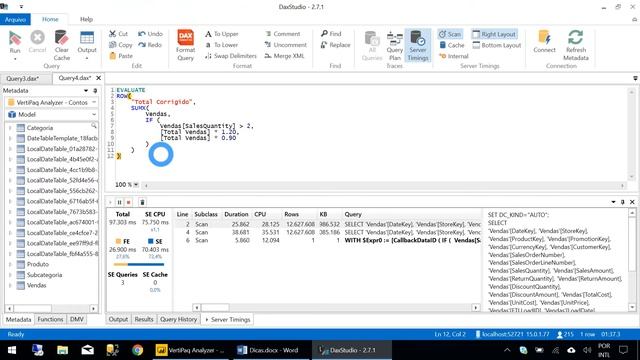This screenshot has height=360, width=640.
Task: Open Chrome from the taskbar
Action: tap(138, 350)
